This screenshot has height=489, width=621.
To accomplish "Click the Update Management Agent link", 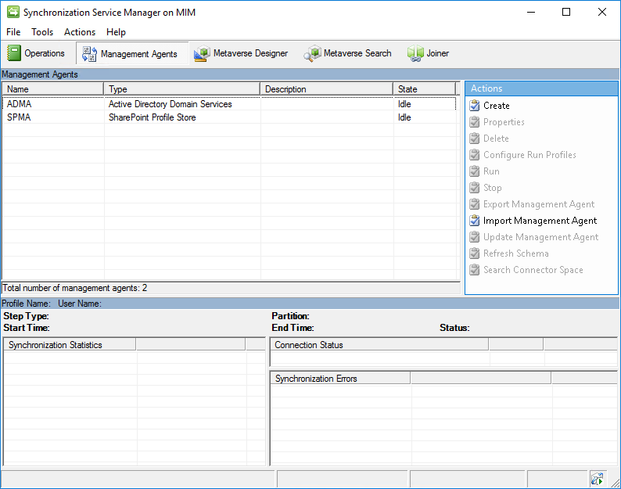I will coord(541,237).
